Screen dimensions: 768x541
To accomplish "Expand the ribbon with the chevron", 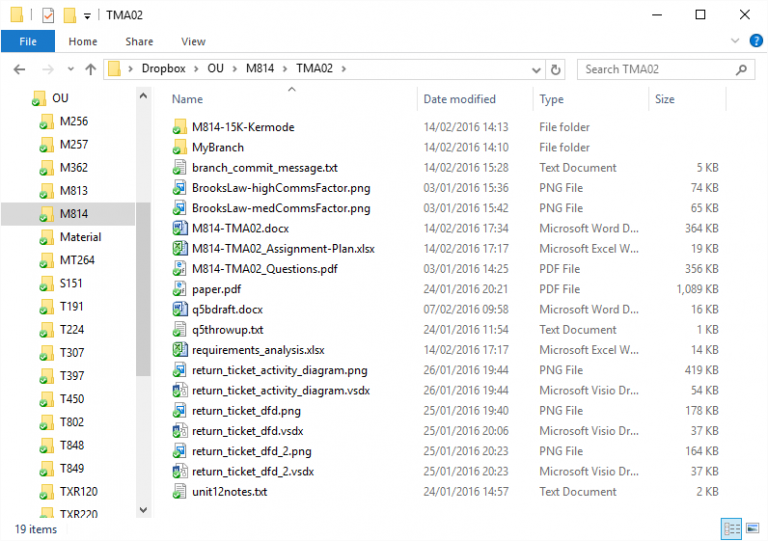I will tap(736, 41).
